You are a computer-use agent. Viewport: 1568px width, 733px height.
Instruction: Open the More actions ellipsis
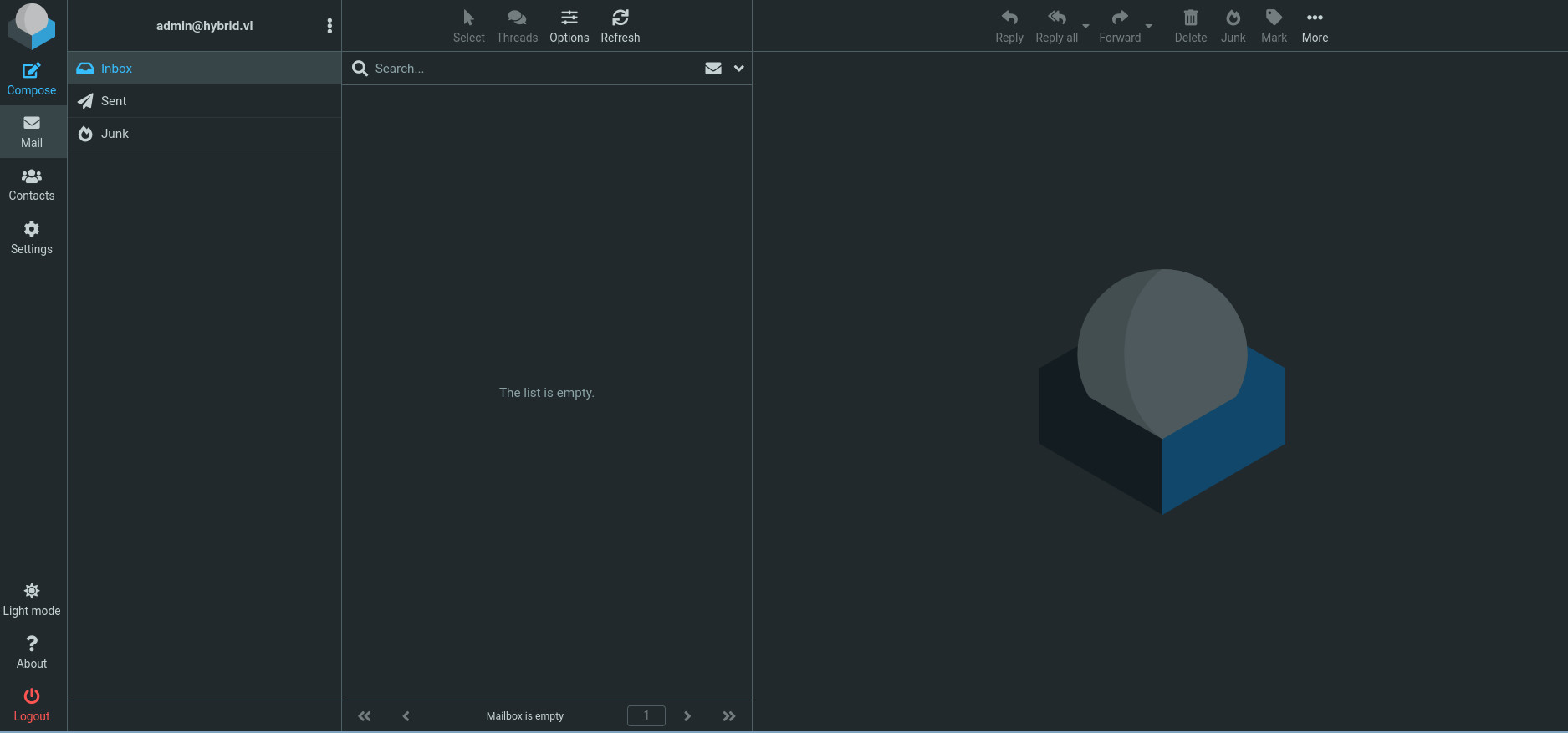(1315, 26)
